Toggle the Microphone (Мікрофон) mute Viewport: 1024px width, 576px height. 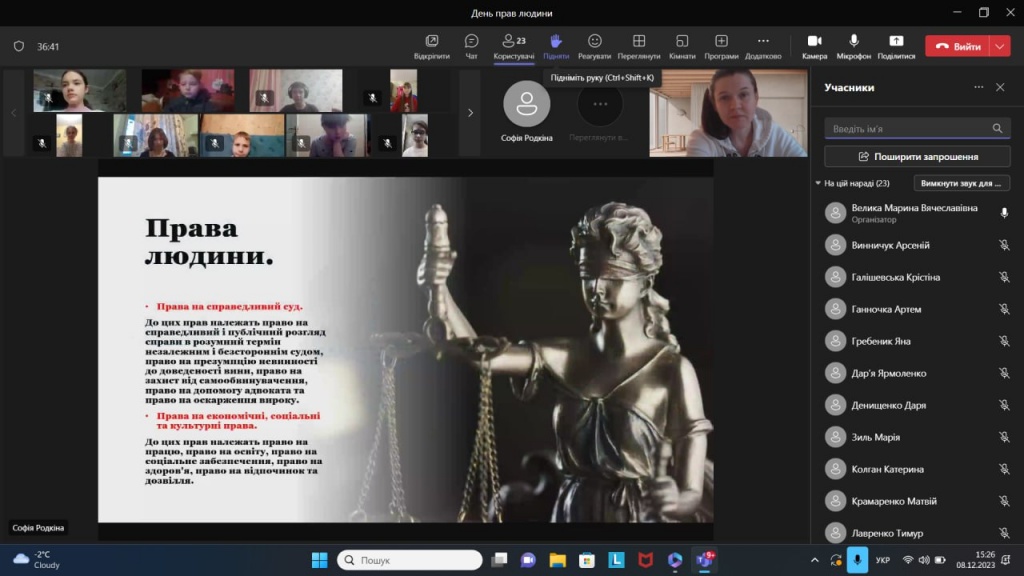point(854,46)
